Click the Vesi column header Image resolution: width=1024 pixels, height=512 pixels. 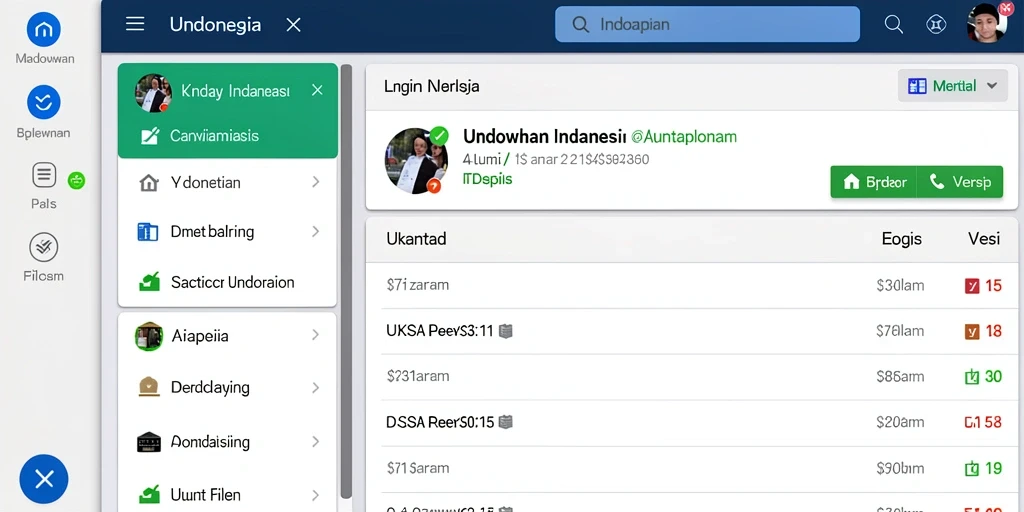984,238
